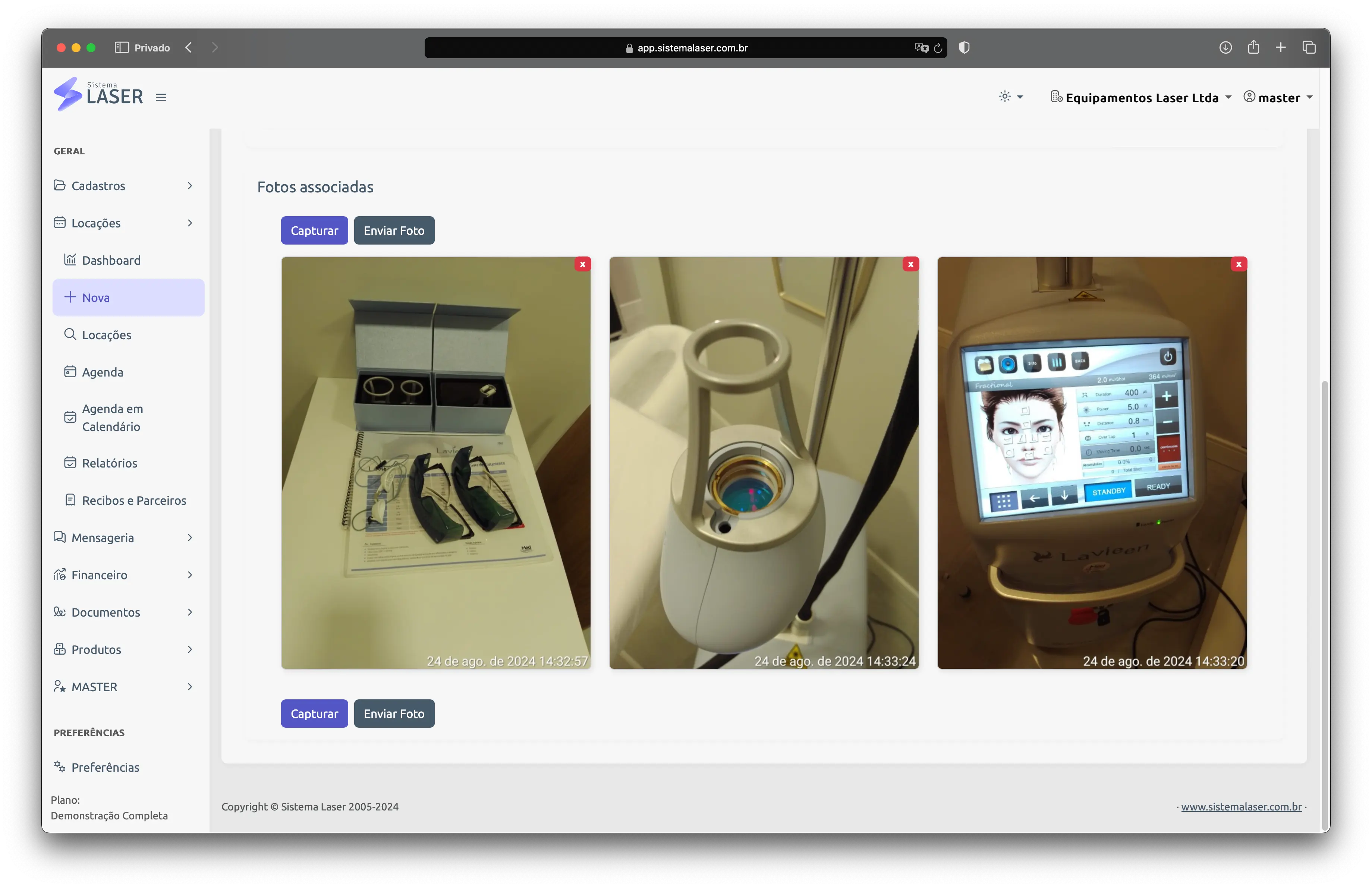Image resolution: width=1372 pixels, height=888 pixels.
Task: Click the MASTER user-star icon
Action: tap(59, 686)
